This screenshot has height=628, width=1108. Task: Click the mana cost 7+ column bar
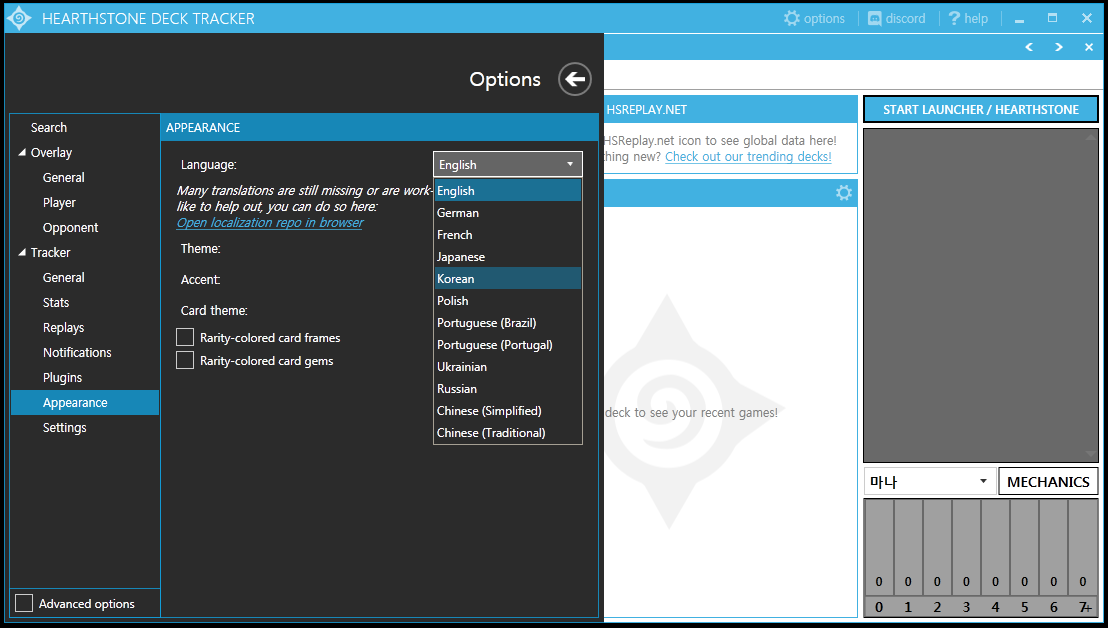[1083, 547]
